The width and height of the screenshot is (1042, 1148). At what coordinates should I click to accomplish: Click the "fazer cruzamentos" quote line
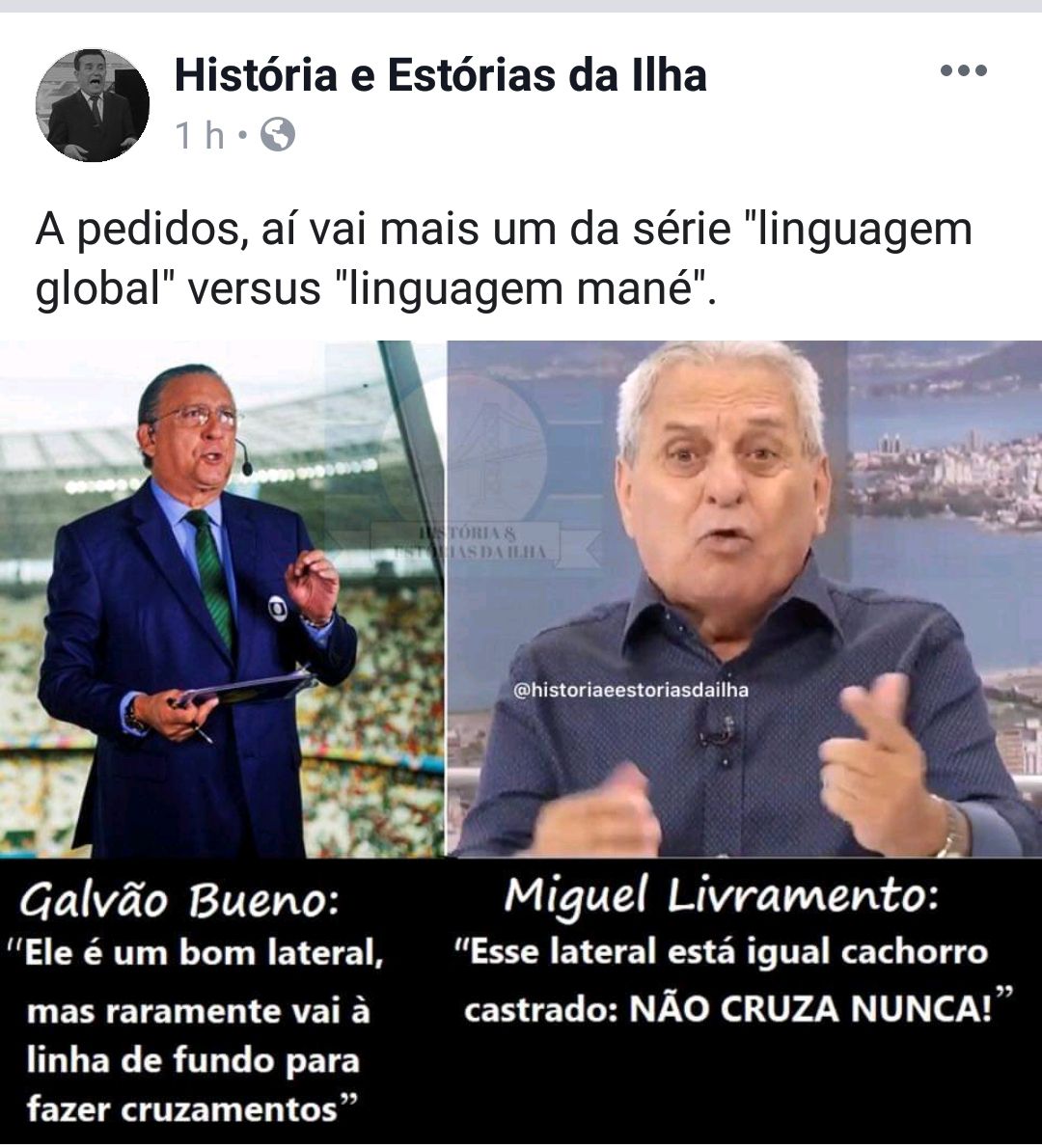point(181,1109)
